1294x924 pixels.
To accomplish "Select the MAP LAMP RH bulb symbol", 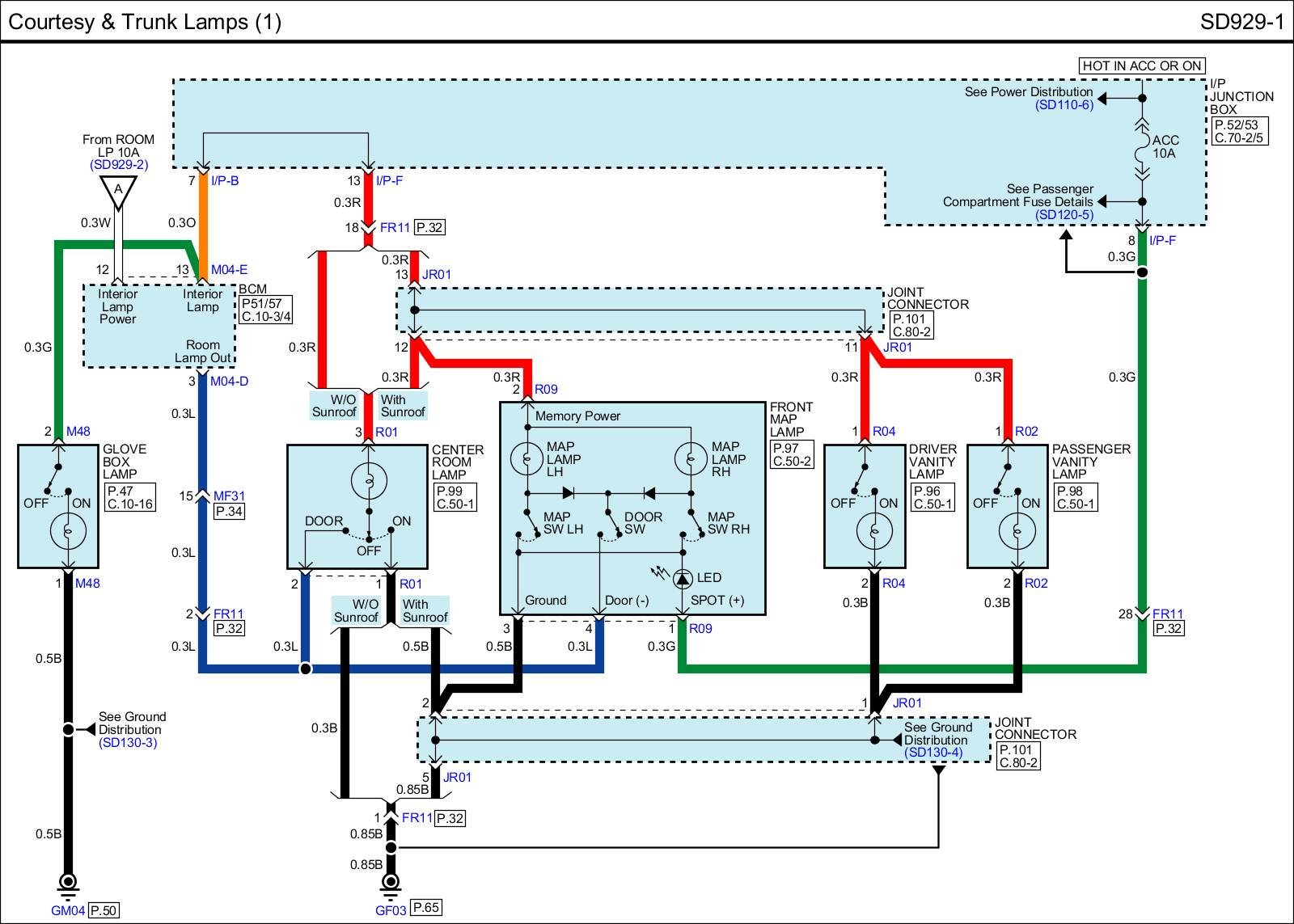I will (691, 459).
